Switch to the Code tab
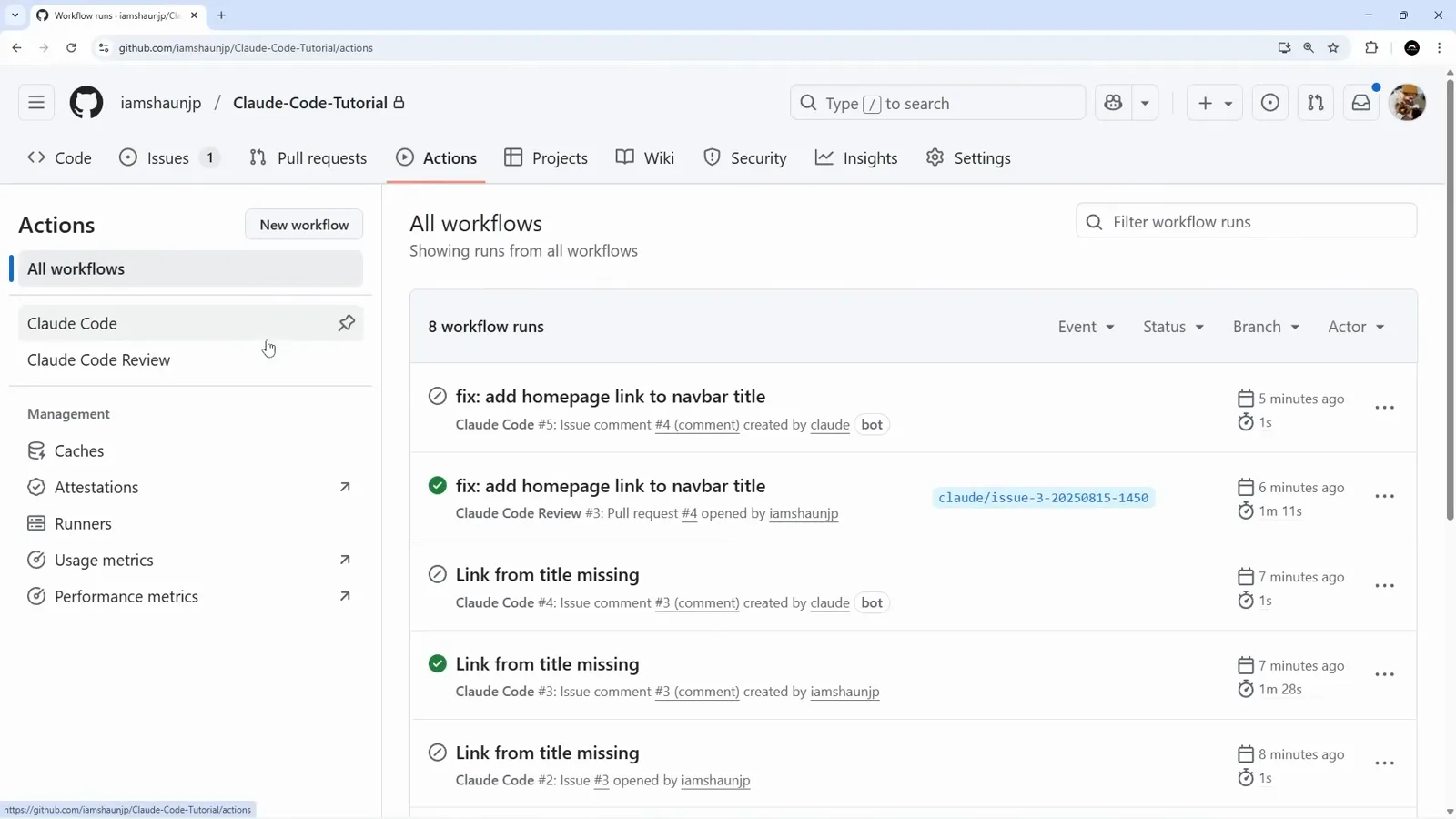Screen dimensions: 1456x819 tap(59, 157)
